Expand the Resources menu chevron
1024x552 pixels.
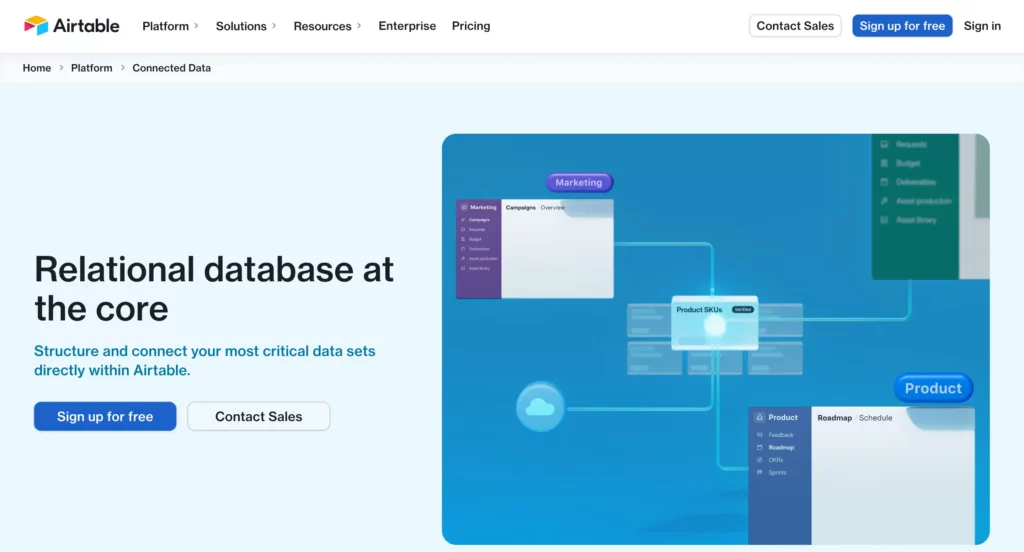(359, 26)
